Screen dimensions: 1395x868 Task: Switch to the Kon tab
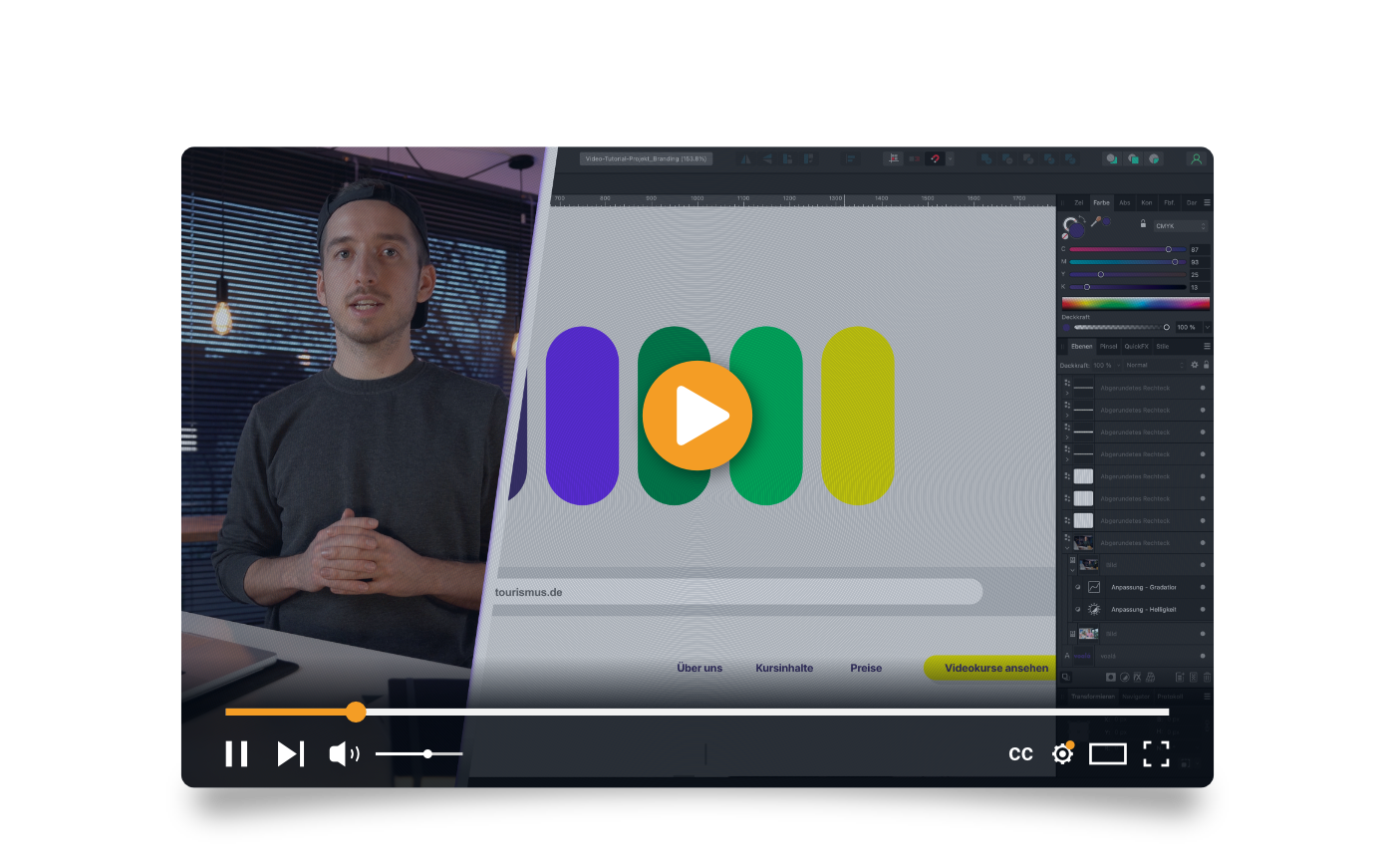click(1147, 202)
